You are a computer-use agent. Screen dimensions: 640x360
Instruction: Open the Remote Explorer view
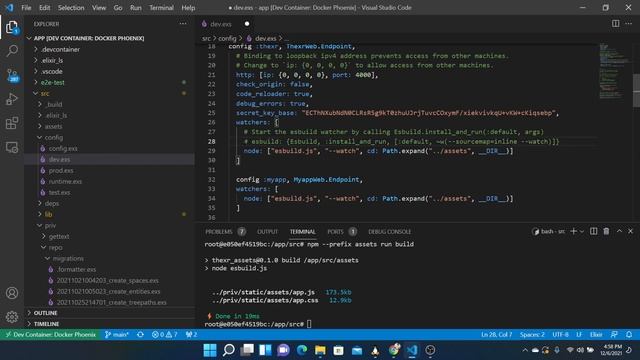pyautogui.click(x=12, y=147)
